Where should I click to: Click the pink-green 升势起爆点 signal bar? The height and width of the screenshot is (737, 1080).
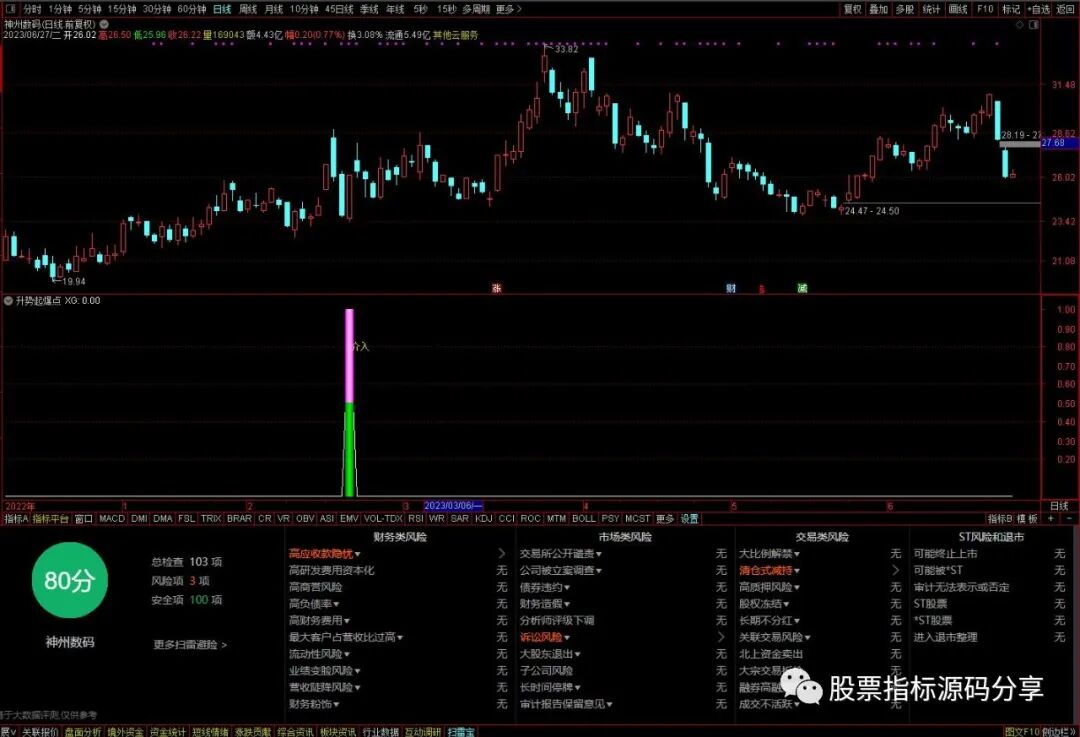click(349, 402)
